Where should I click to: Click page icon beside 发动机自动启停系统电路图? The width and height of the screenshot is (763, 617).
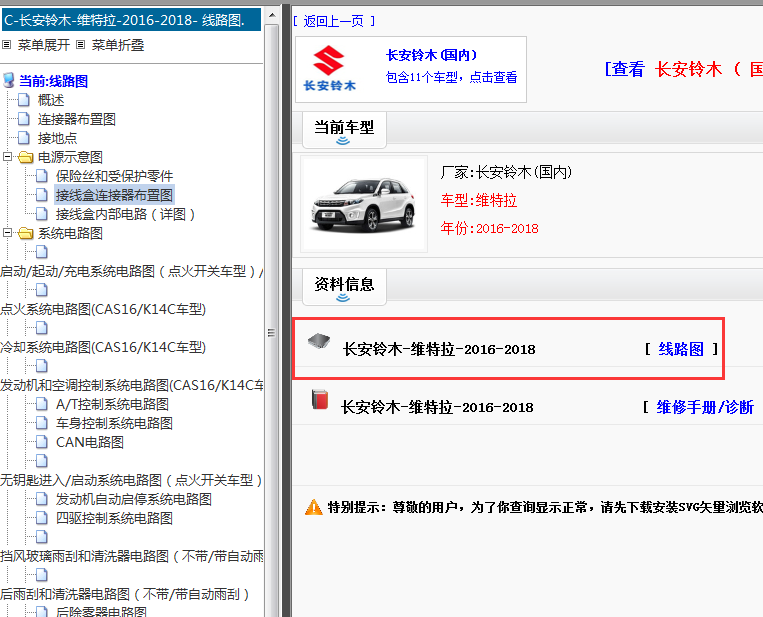42,499
